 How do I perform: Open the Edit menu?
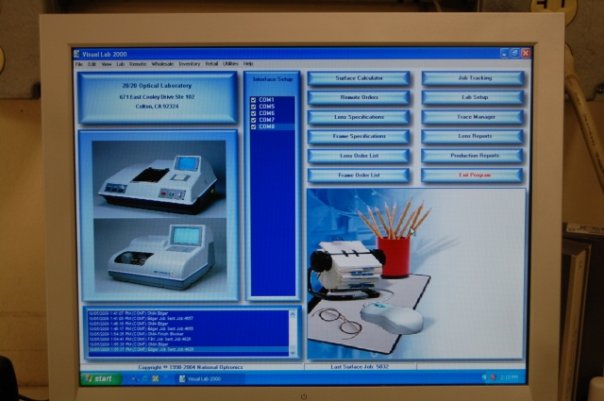click(x=92, y=64)
